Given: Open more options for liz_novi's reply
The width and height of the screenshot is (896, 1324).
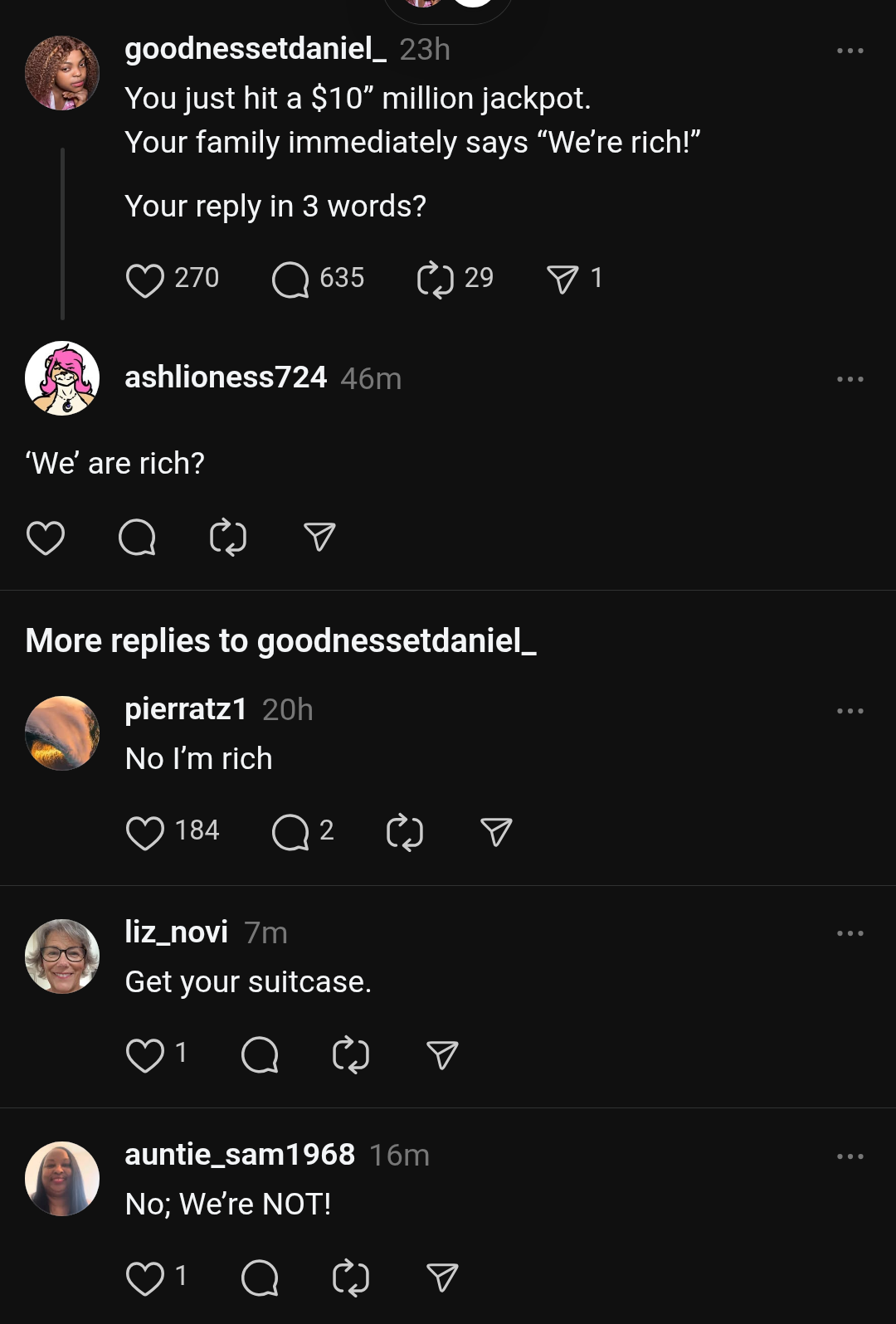Looking at the screenshot, I should tap(850, 933).
